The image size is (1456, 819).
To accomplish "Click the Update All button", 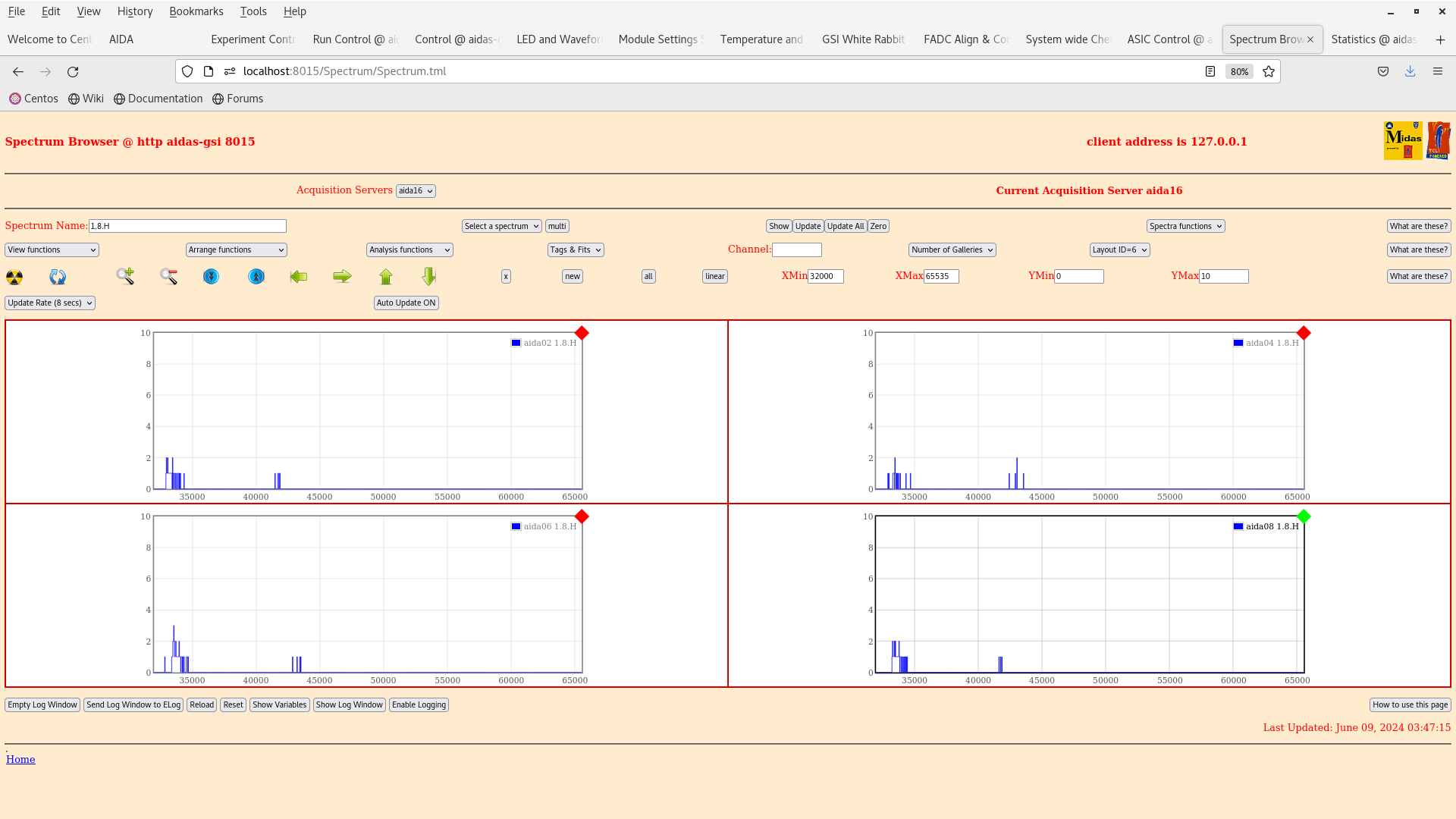I will click(x=845, y=226).
